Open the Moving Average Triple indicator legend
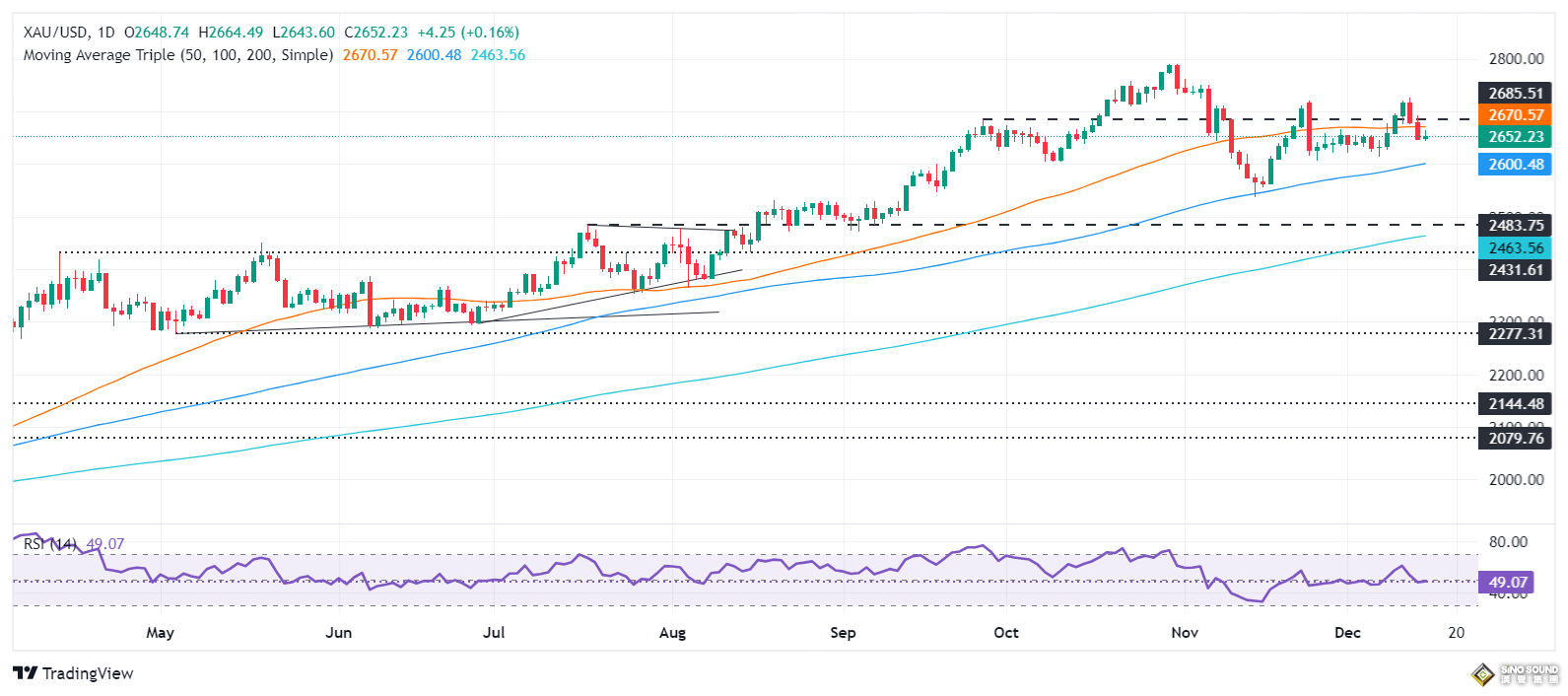Image resolution: width=1568 pixels, height=696 pixels. pyautogui.click(x=177, y=55)
